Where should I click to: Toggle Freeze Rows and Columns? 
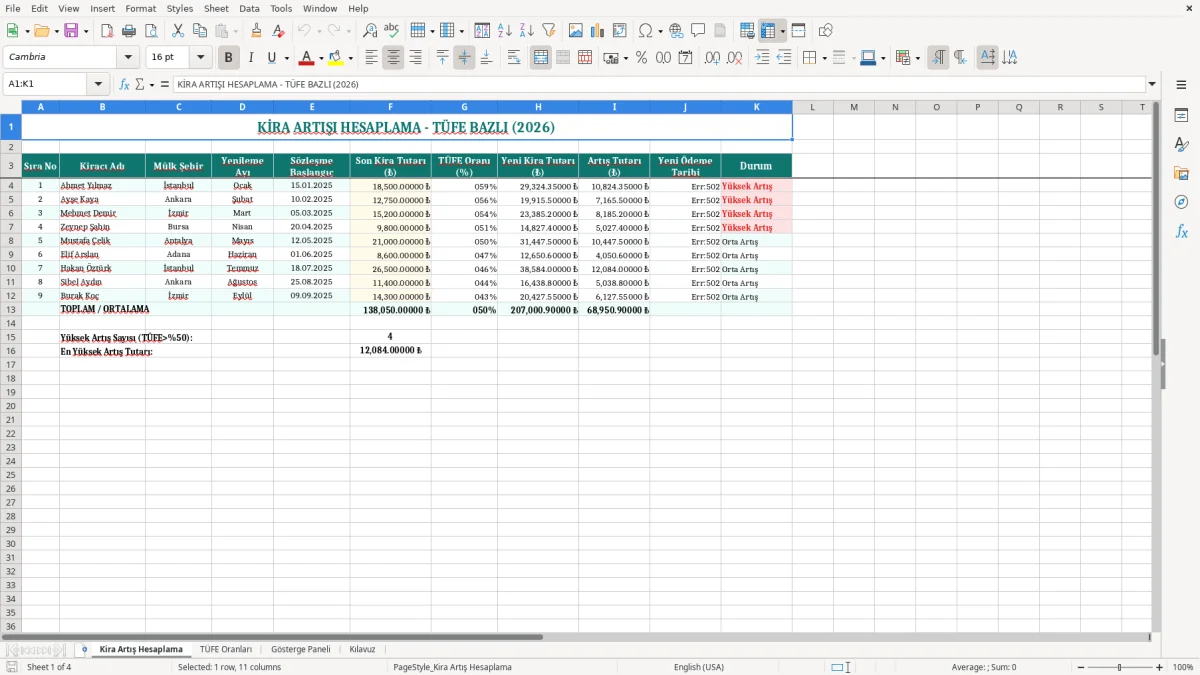[768, 31]
